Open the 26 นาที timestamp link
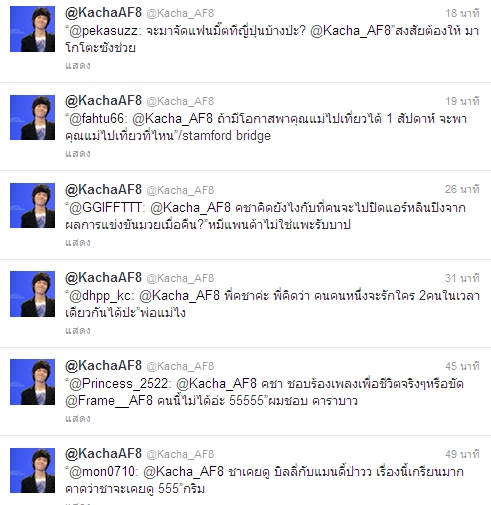 [x=462, y=190]
